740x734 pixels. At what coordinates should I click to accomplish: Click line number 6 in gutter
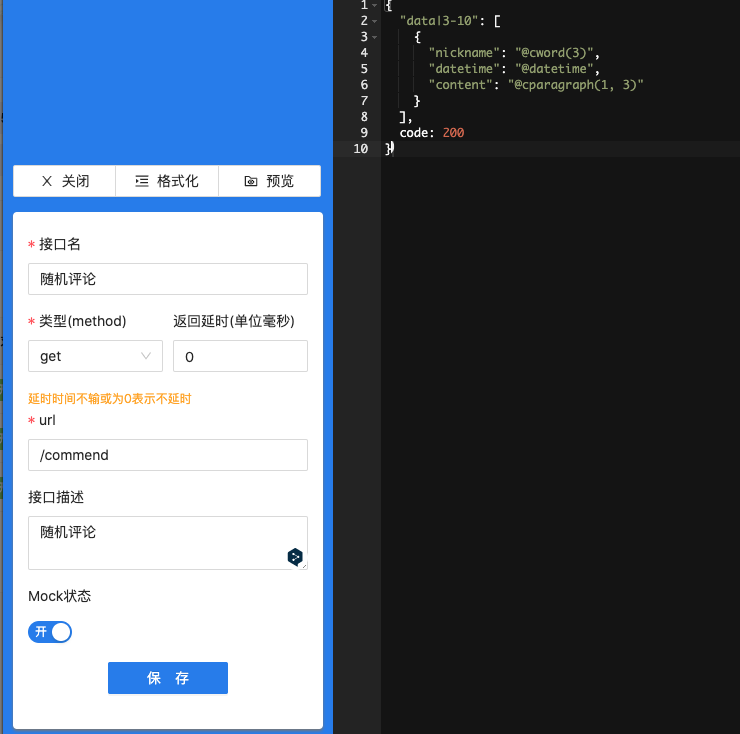(364, 85)
